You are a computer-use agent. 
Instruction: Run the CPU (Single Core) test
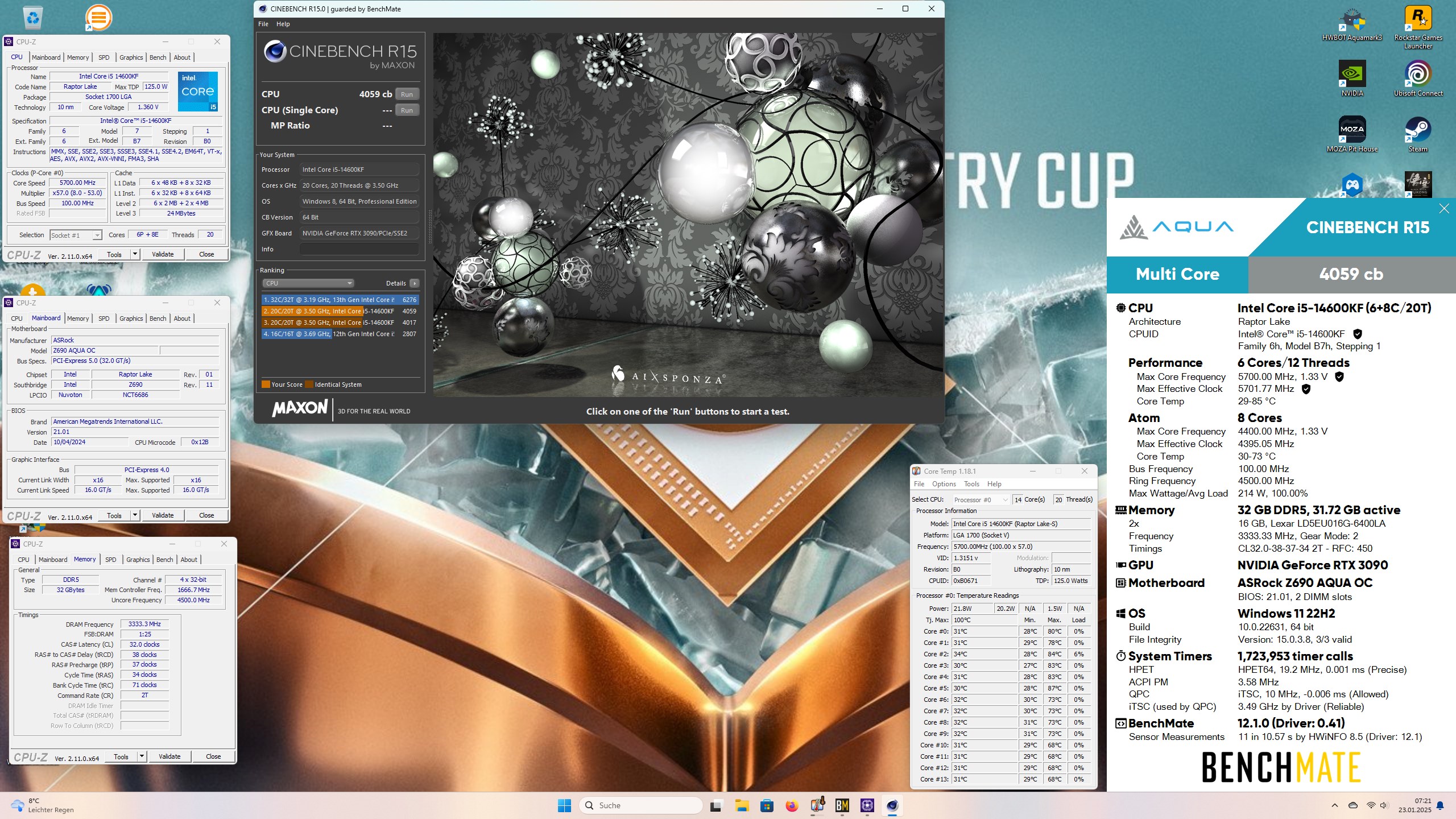(407, 110)
